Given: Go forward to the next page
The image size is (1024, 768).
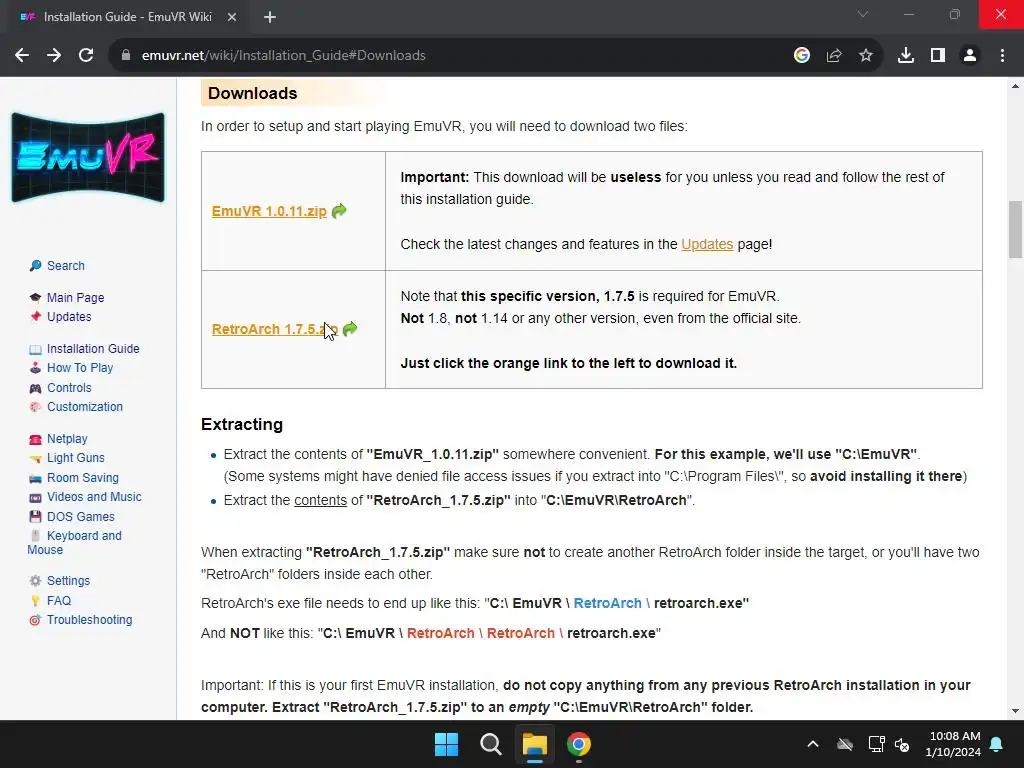Looking at the screenshot, I should click(x=54, y=56).
